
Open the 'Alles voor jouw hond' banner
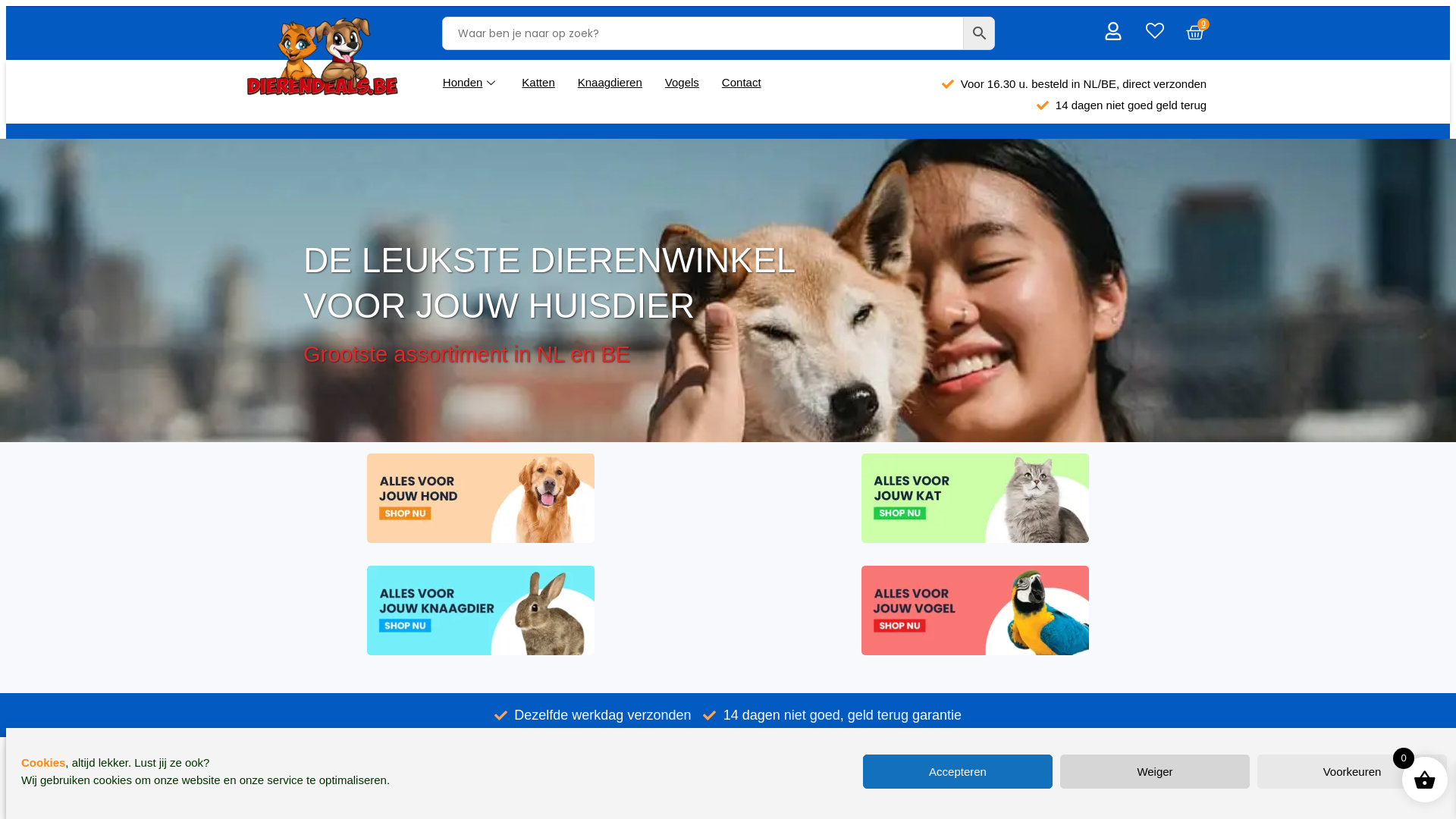click(481, 498)
